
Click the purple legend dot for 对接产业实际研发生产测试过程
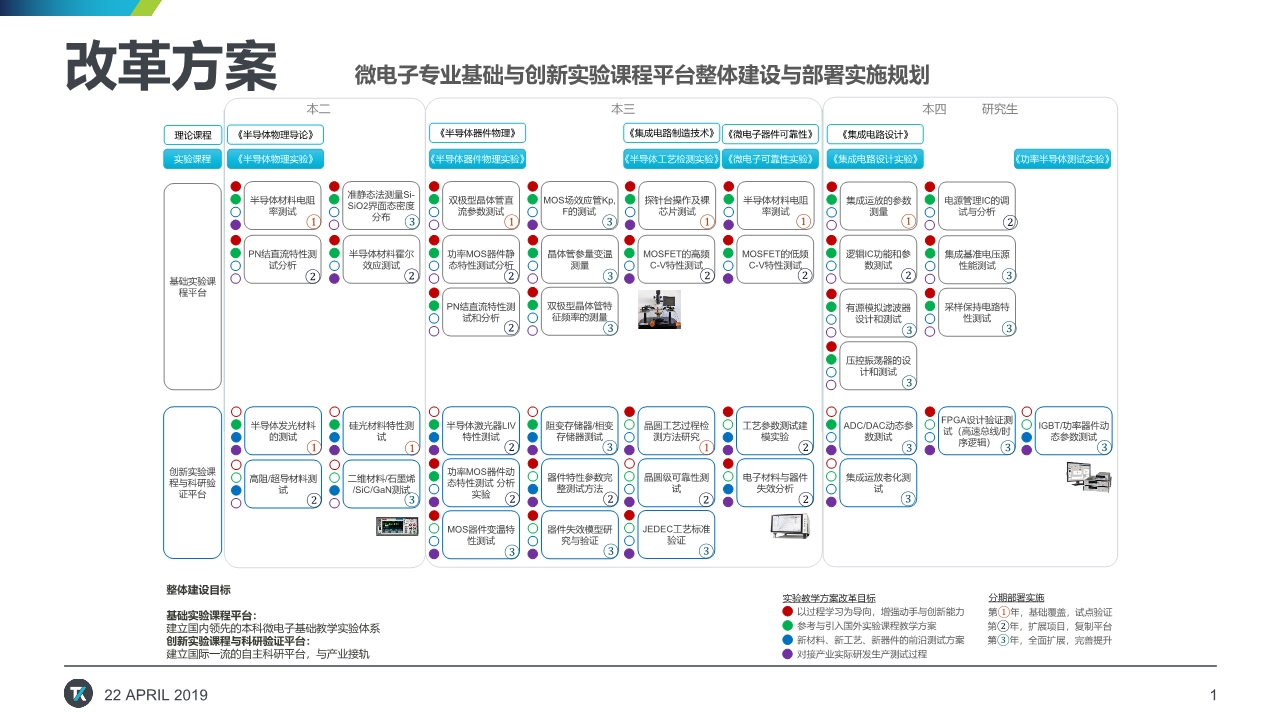click(x=788, y=653)
